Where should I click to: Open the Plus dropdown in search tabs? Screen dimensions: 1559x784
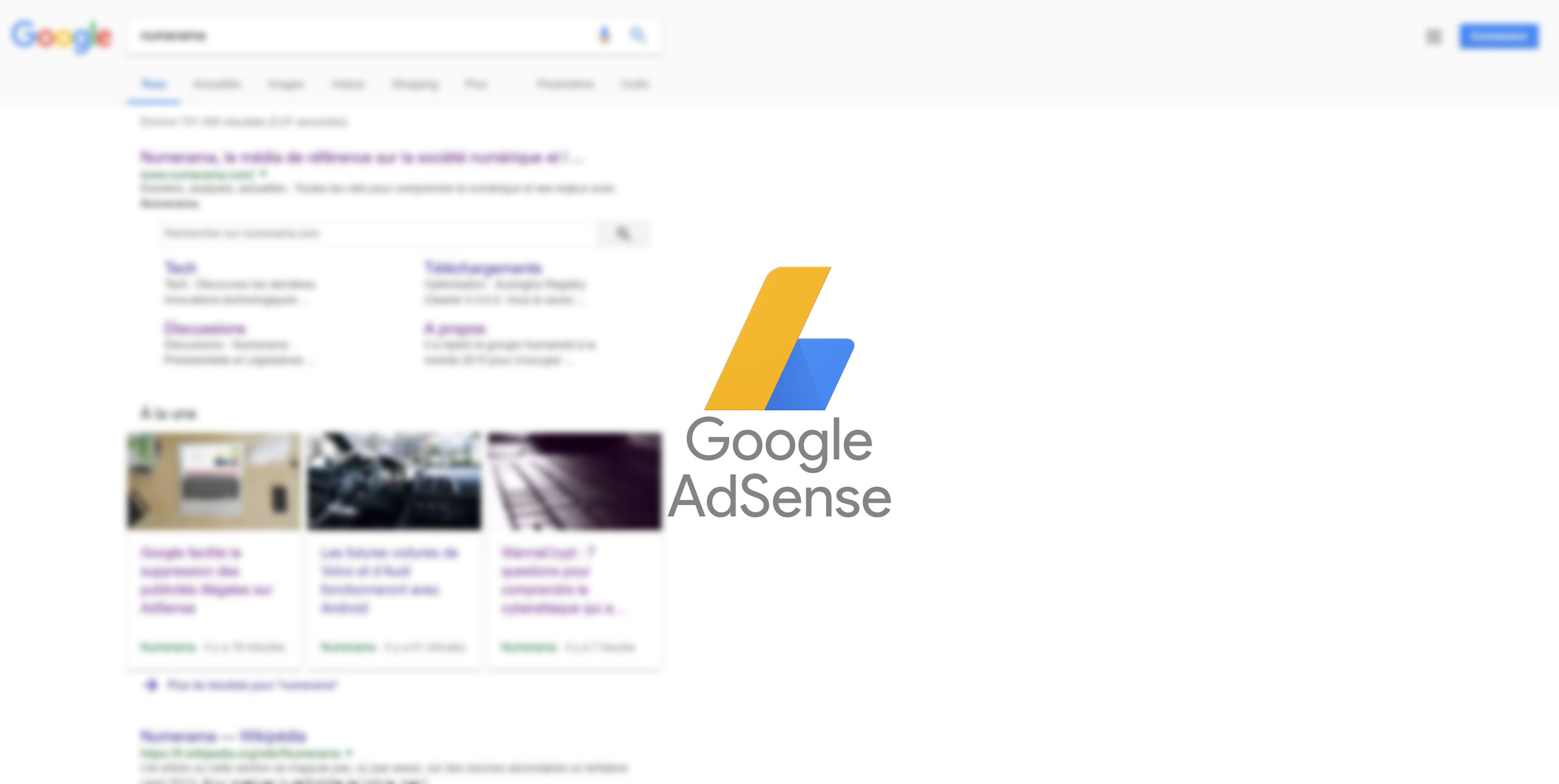(x=476, y=84)
